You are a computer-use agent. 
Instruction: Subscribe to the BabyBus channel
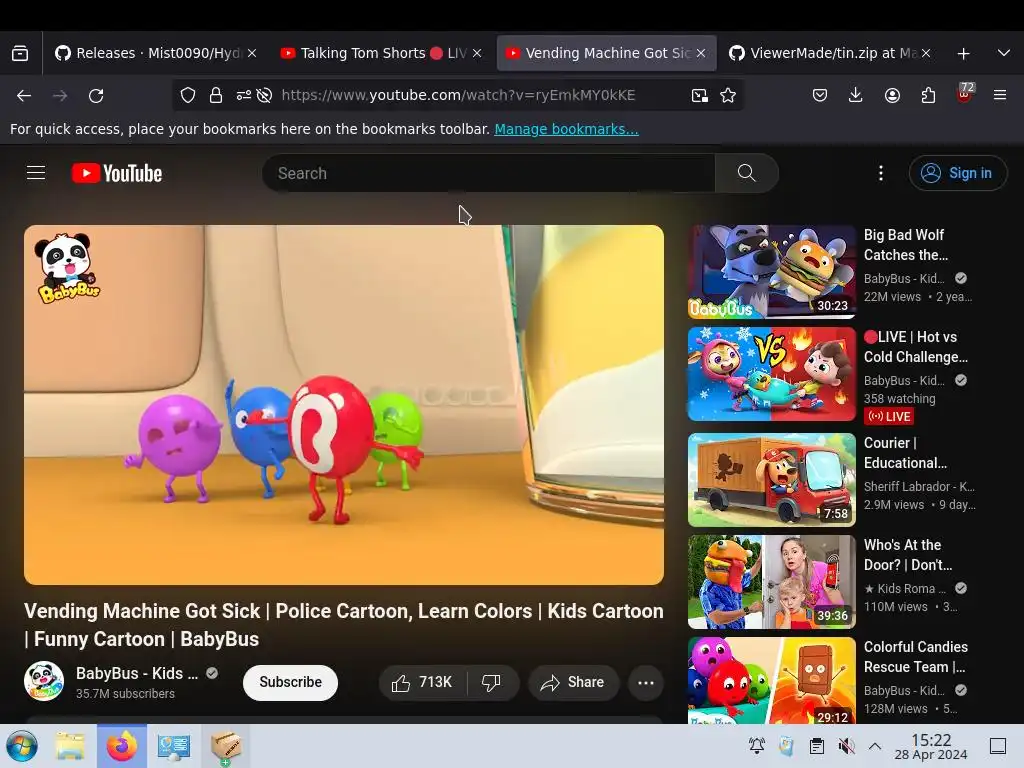290,682
